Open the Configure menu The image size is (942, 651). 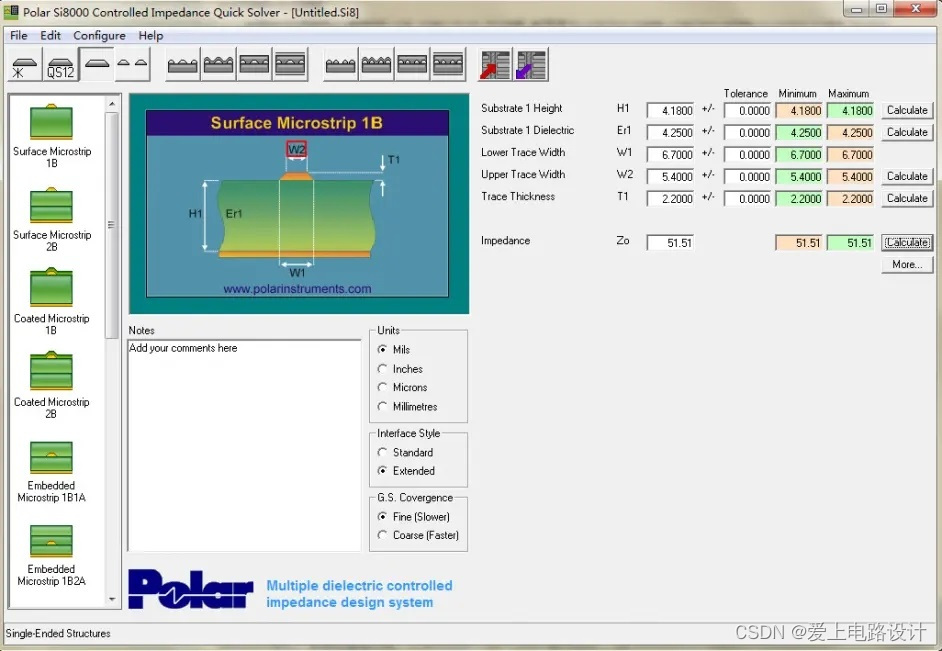[x=99, y=35]
